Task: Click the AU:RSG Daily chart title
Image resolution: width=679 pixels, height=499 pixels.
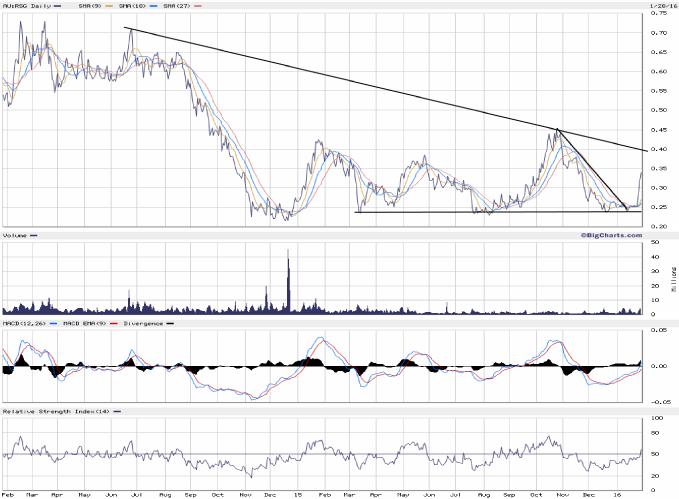Action: click(27, 6)
